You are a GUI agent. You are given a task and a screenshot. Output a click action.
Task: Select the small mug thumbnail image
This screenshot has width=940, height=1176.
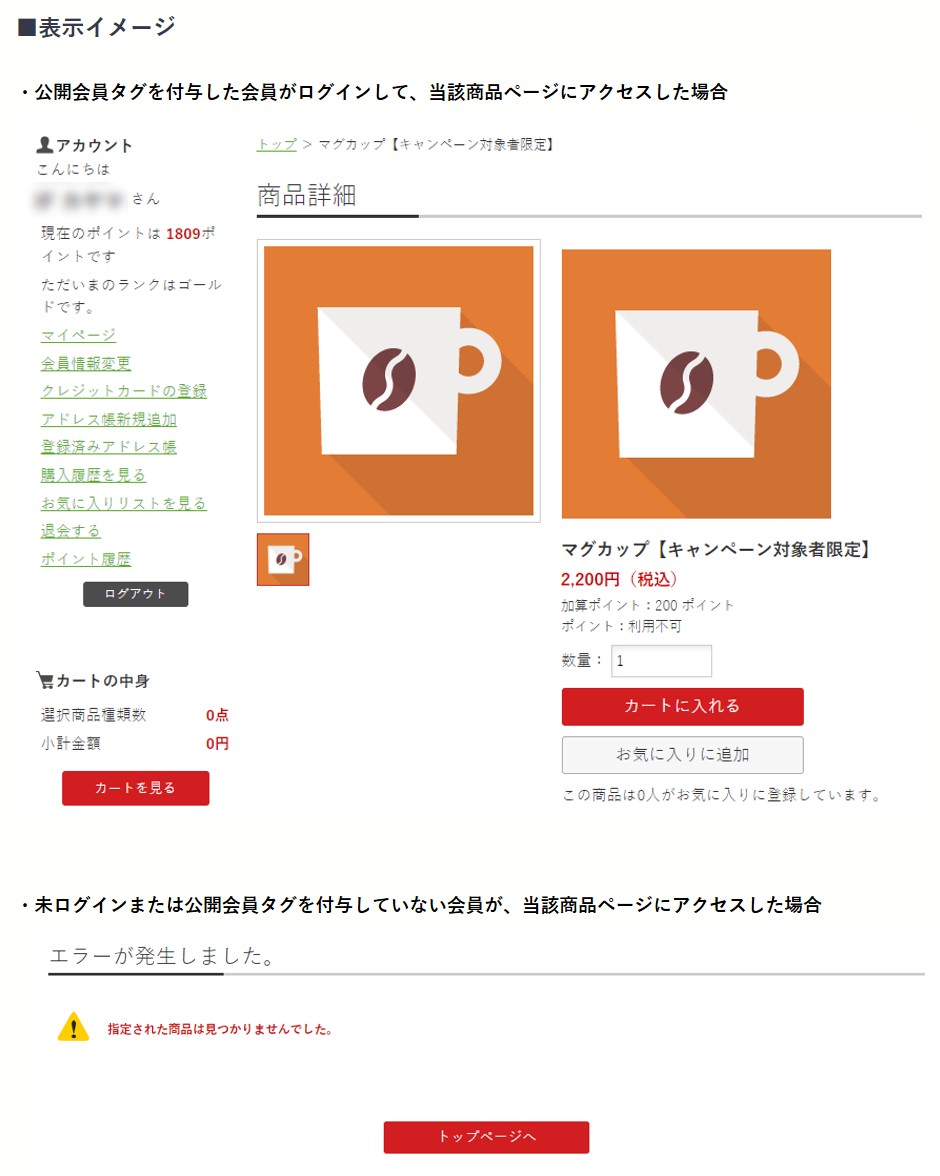tap(283, 560)
